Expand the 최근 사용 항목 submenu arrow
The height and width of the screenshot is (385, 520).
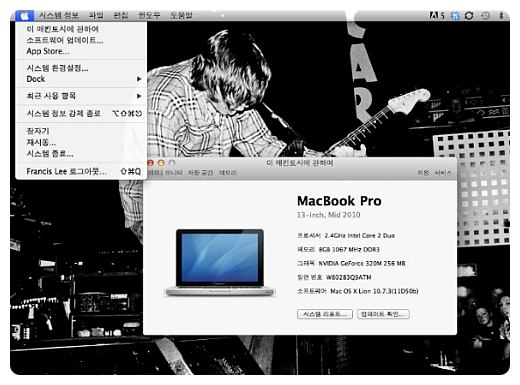(139, 96)
